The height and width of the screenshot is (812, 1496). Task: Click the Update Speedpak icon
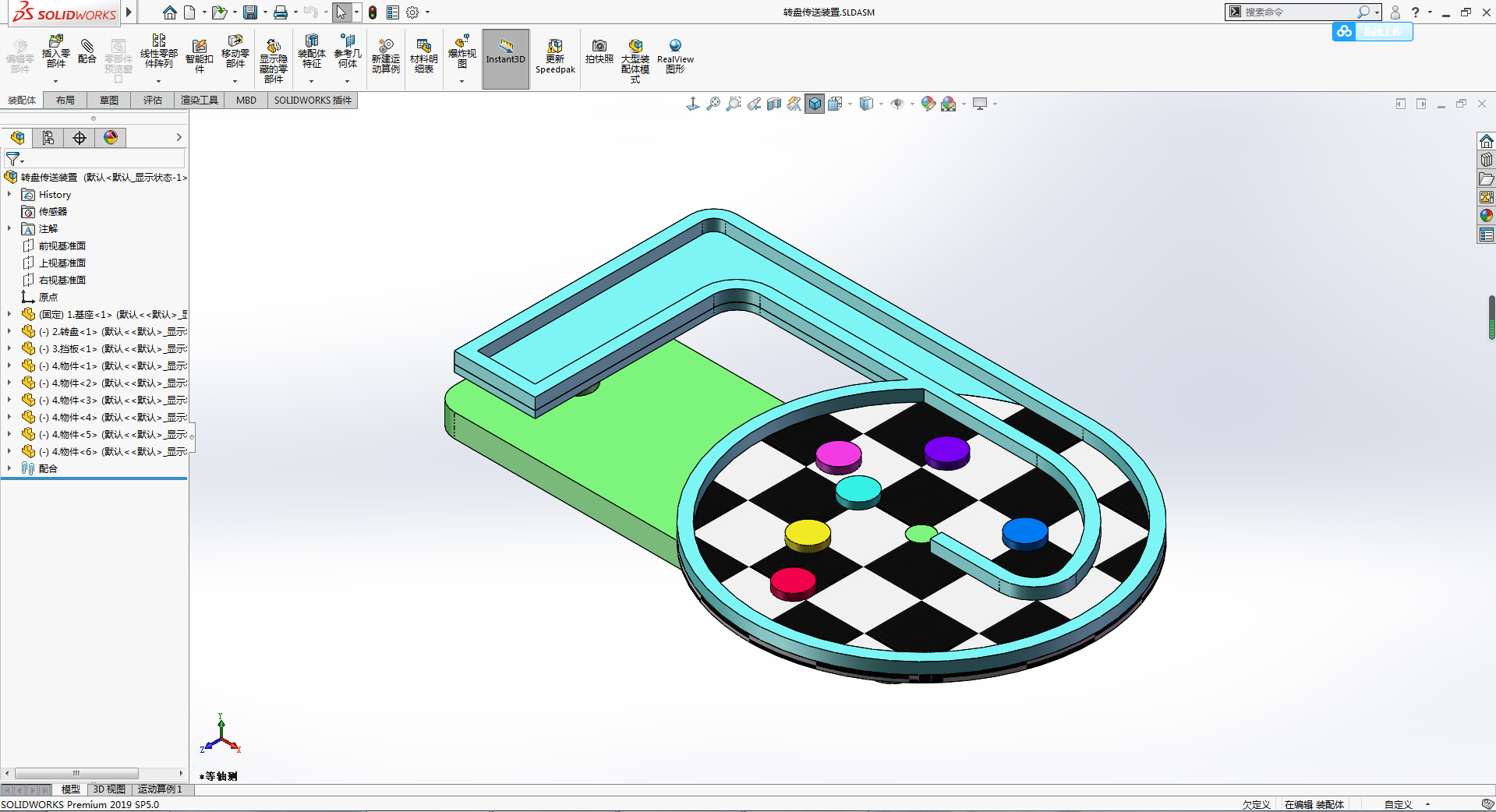[x=555, y=56]
